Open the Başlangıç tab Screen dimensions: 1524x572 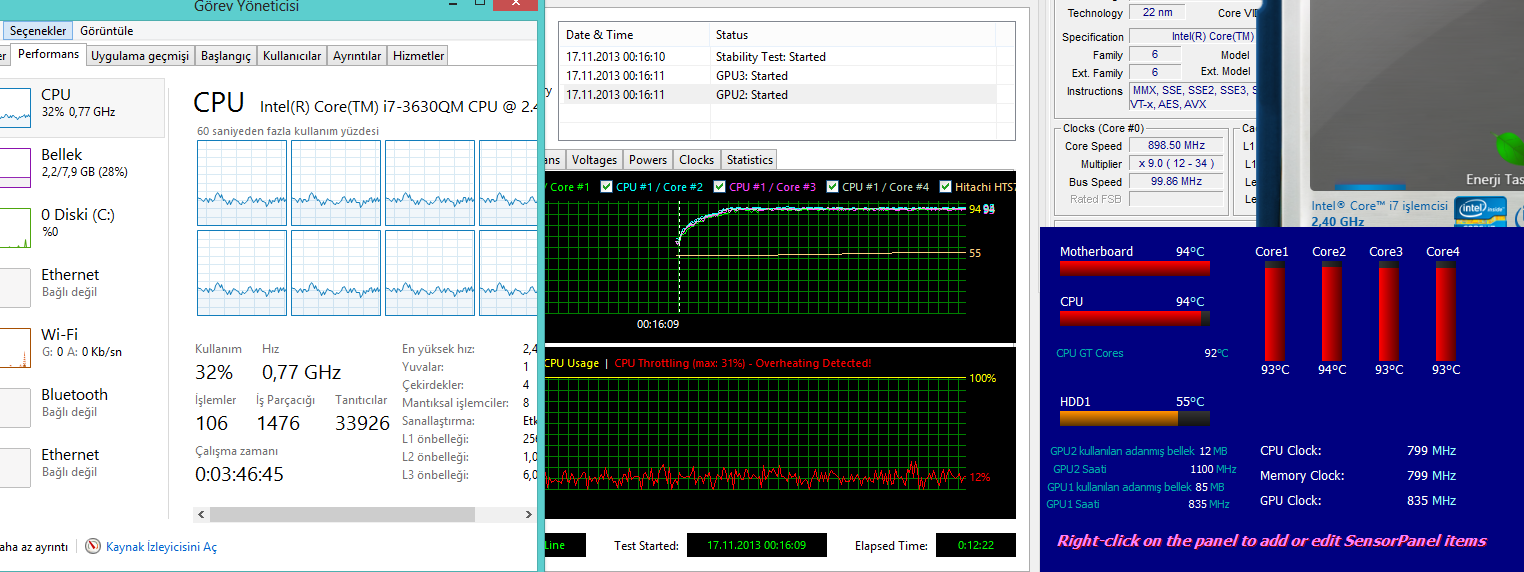click(x=225, y=56)
